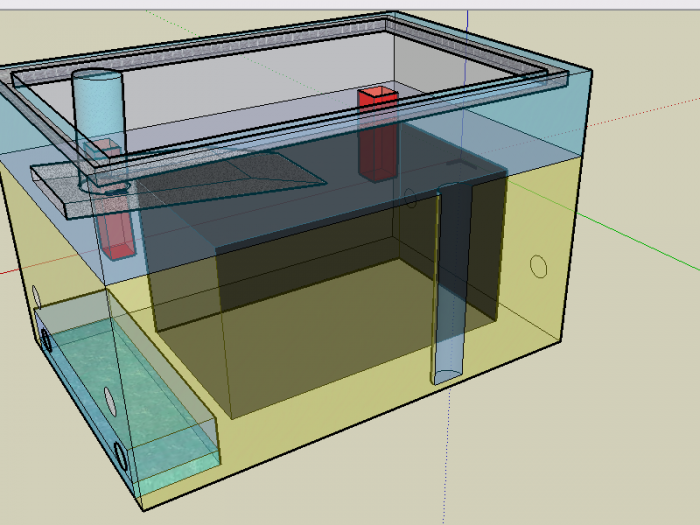Select circular hole at bottom-left front corner

(122, 457)
